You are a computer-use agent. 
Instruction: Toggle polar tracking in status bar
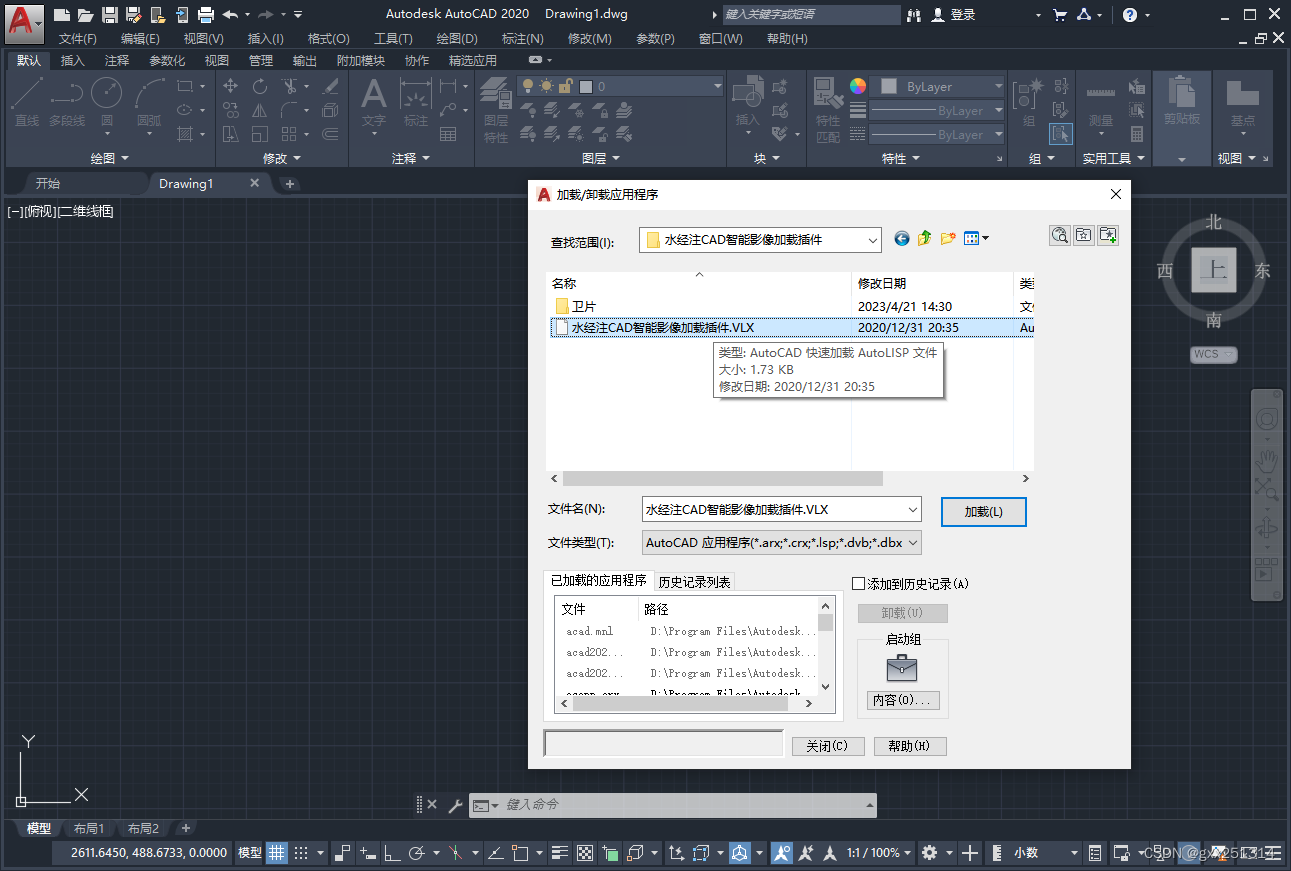pyautogui.click(x=418, y=853)
